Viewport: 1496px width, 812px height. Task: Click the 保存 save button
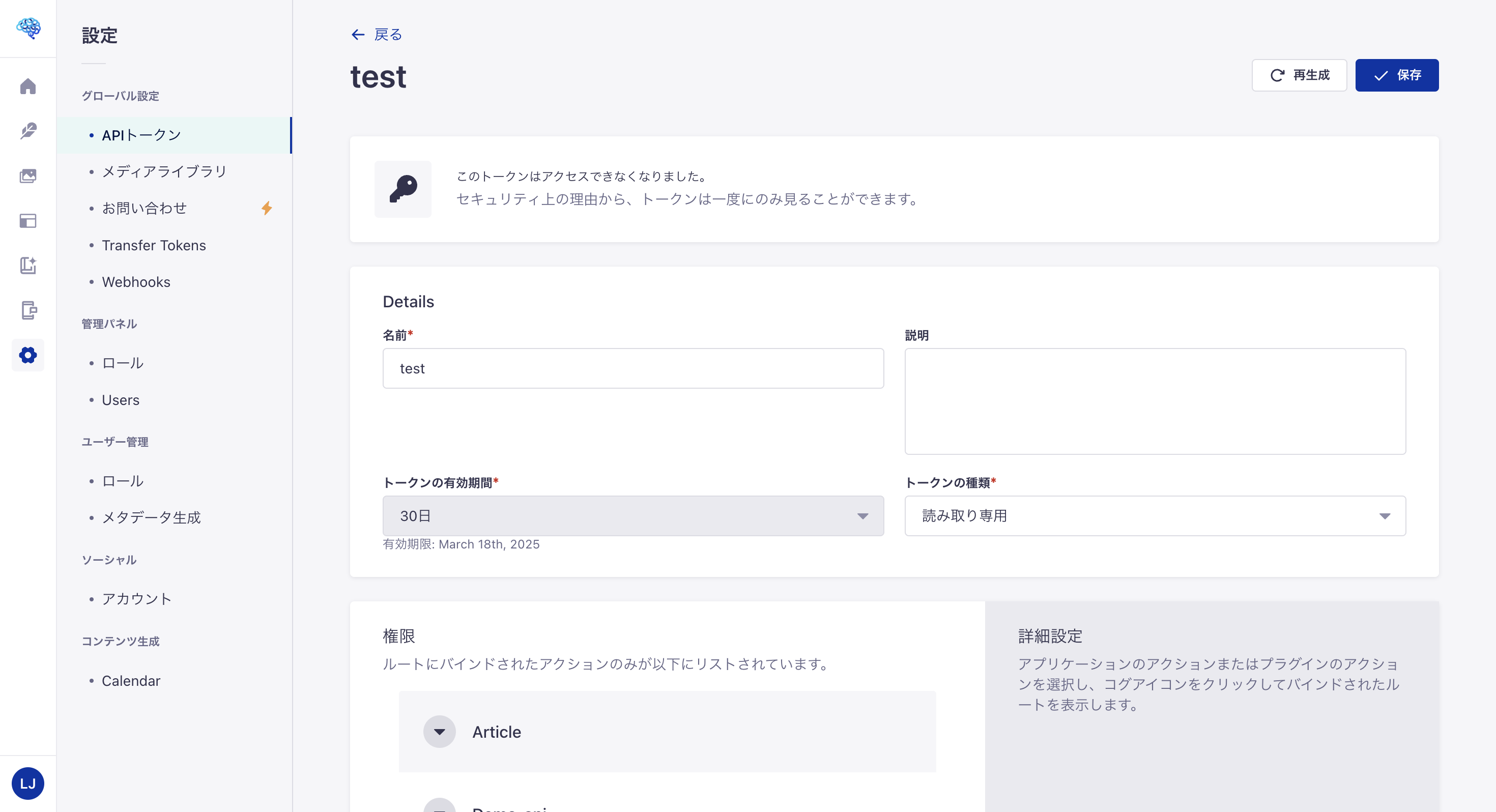click(x=1396, y=75)
